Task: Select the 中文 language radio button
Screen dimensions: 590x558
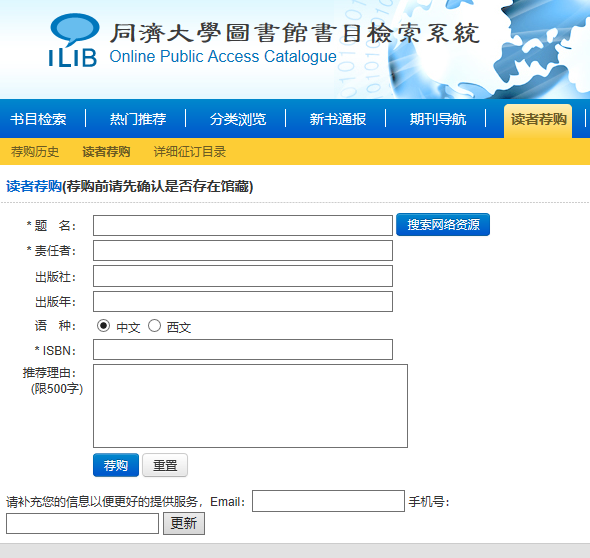Action: point(103,325)
